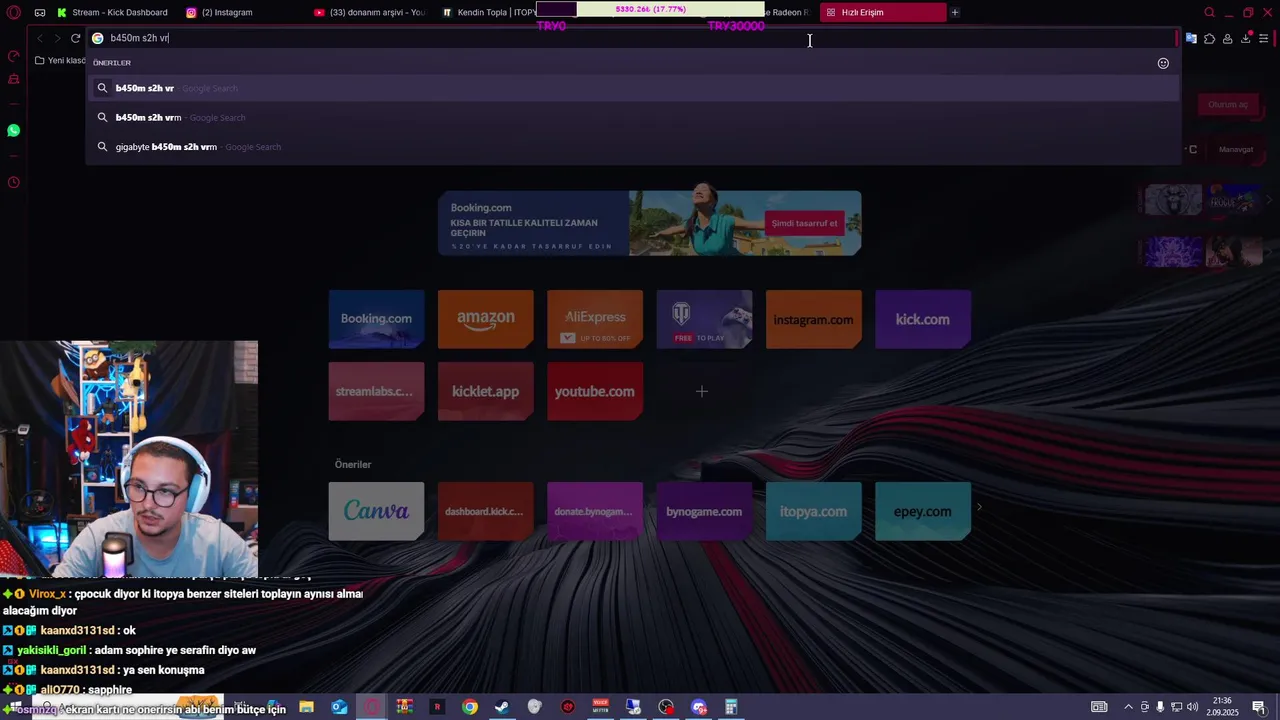1280x720 pixels.
Task: Open the World of Tanks free-to-play tile
Action: [704, 319]
